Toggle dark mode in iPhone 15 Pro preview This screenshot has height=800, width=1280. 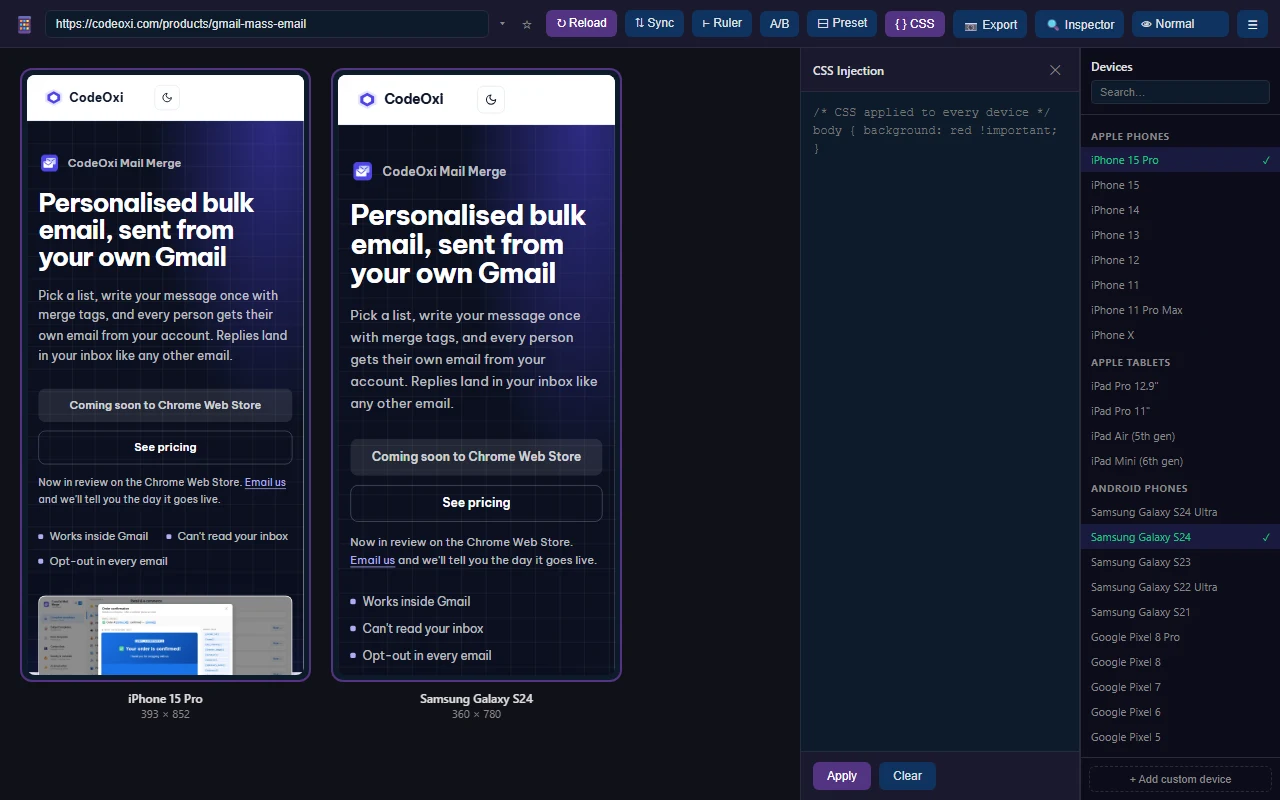pos(167,97)
